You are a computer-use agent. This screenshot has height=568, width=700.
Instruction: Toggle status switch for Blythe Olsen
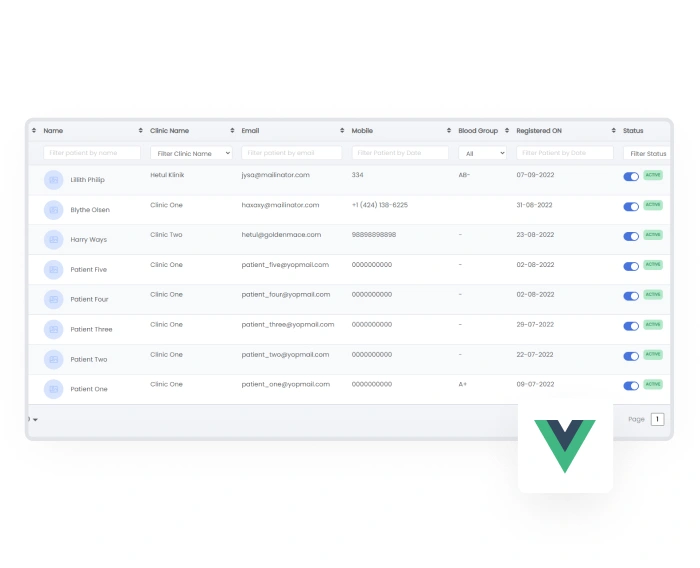click(631, 207)
